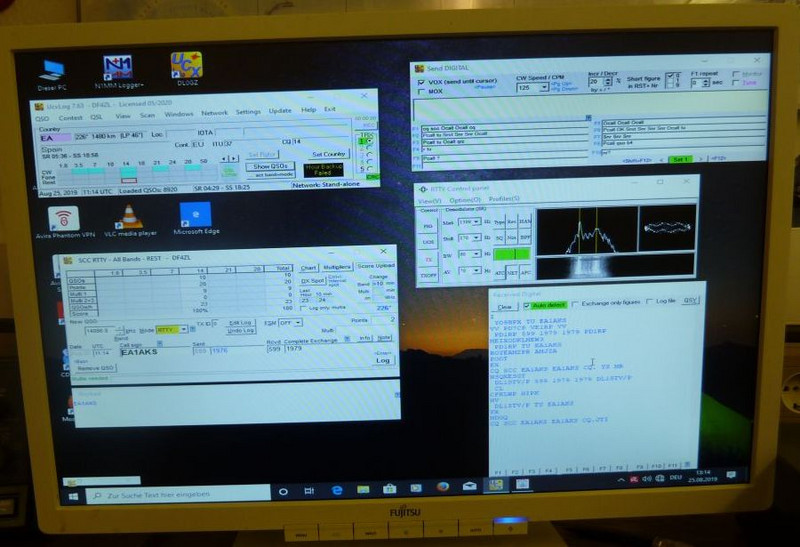800x547 pixels.
Task: Open Settings menu in UcxLog
Action: pyautogui.click(x=248, y=112)
